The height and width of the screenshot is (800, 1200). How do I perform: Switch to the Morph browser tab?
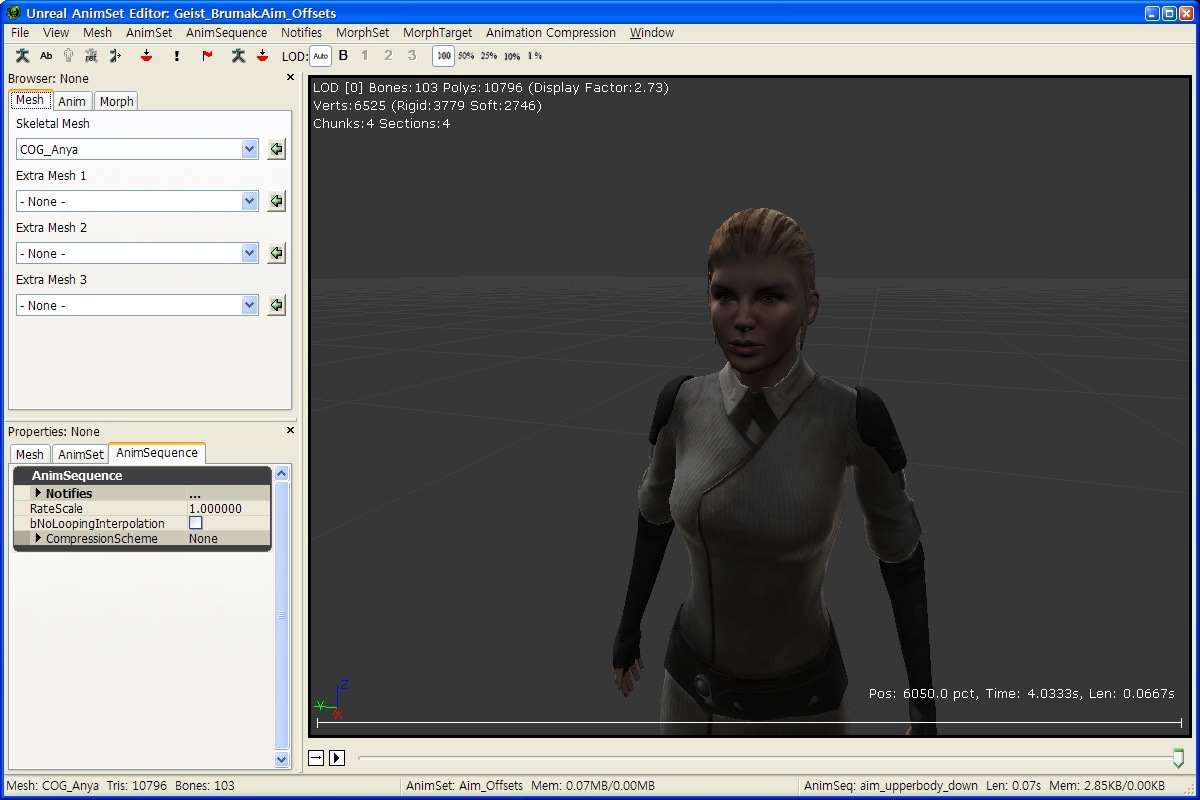pos(116,101)
